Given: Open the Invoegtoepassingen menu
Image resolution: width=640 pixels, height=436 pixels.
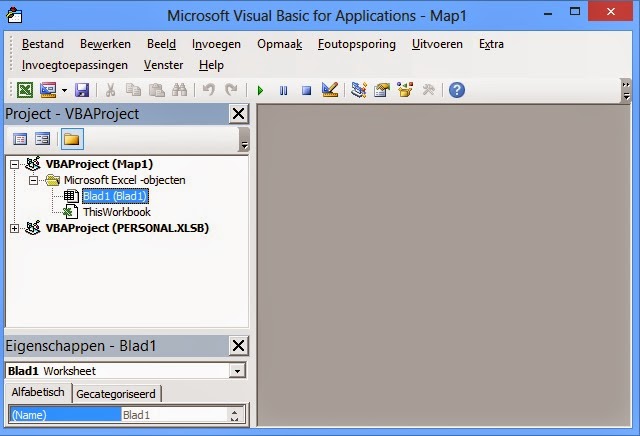Looking at the screenshot, I should click(x=75, y=65).
